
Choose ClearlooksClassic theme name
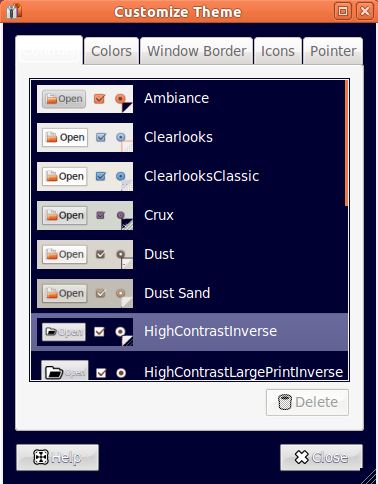click(x=201, y=176)
